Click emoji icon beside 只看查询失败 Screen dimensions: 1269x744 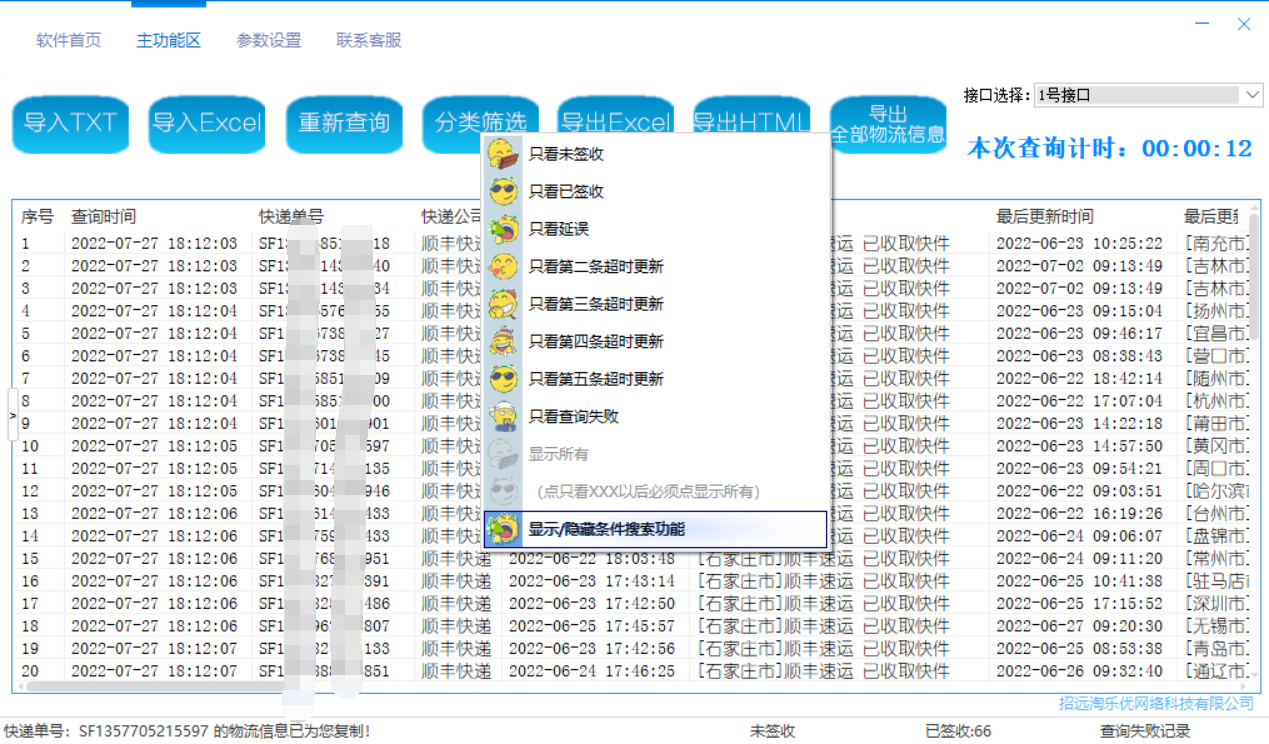[x=502, y=417]
